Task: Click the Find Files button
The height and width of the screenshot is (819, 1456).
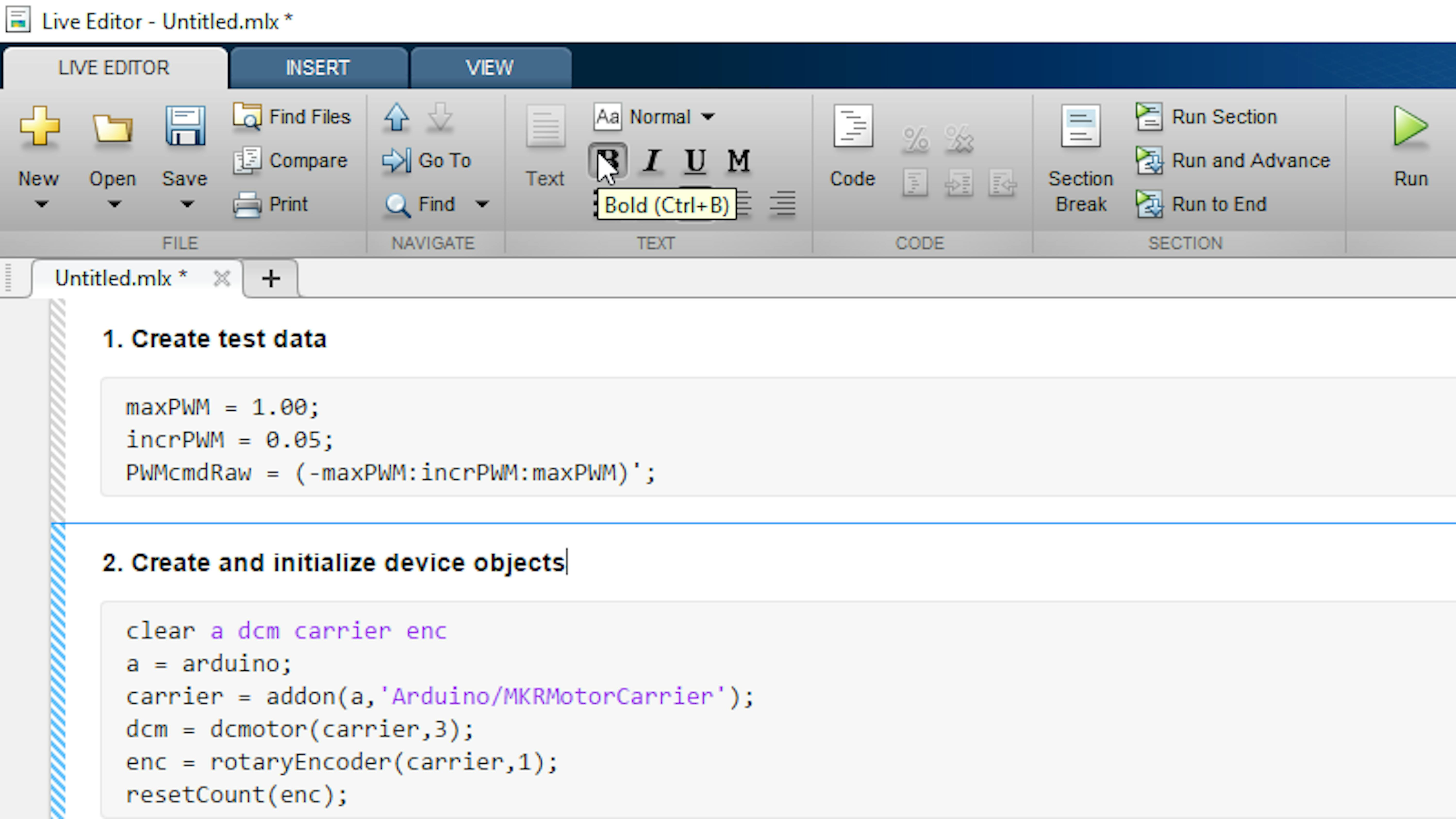Action: [292, 116]
